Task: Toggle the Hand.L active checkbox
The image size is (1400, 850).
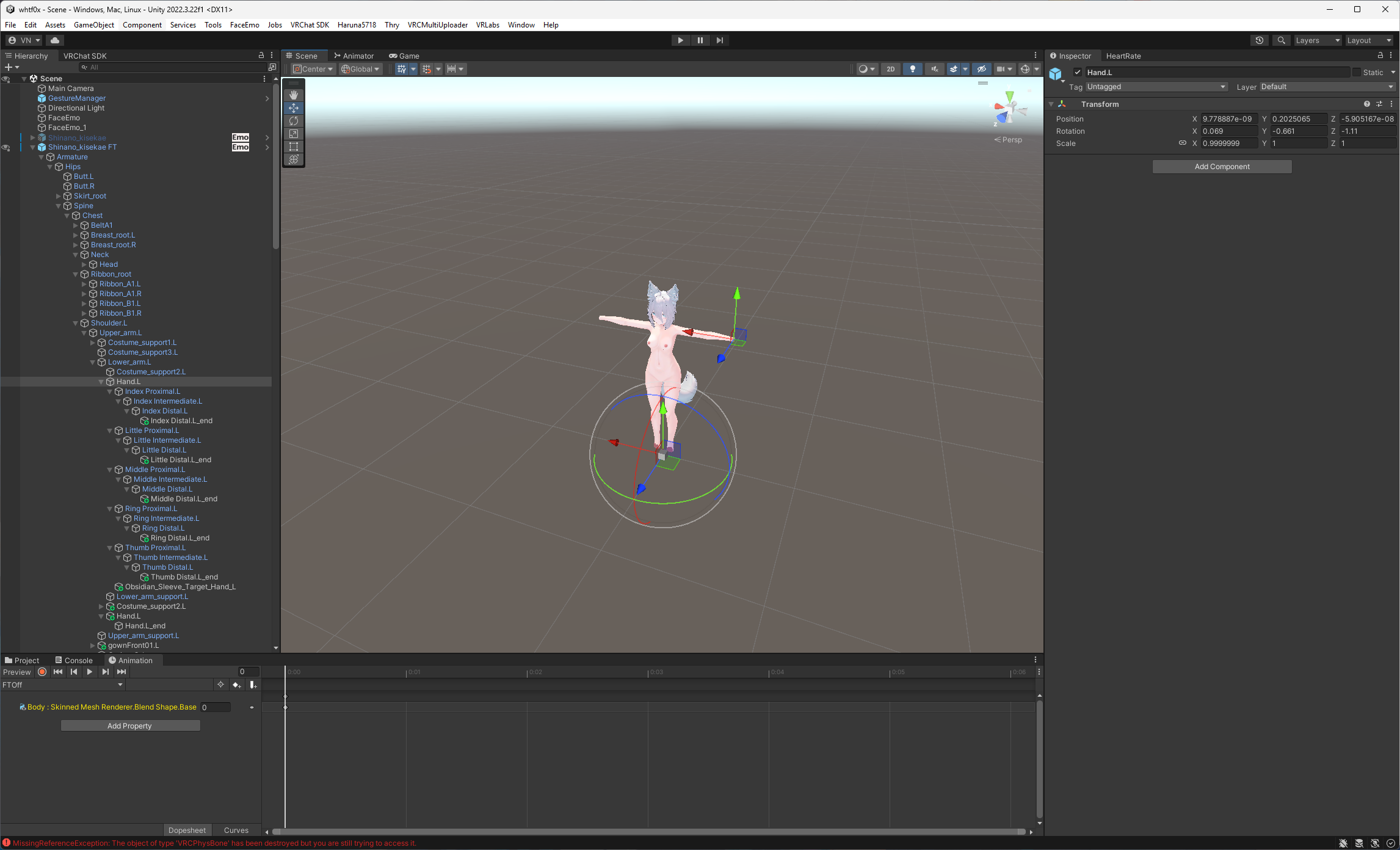Action: coord(1078,72)
